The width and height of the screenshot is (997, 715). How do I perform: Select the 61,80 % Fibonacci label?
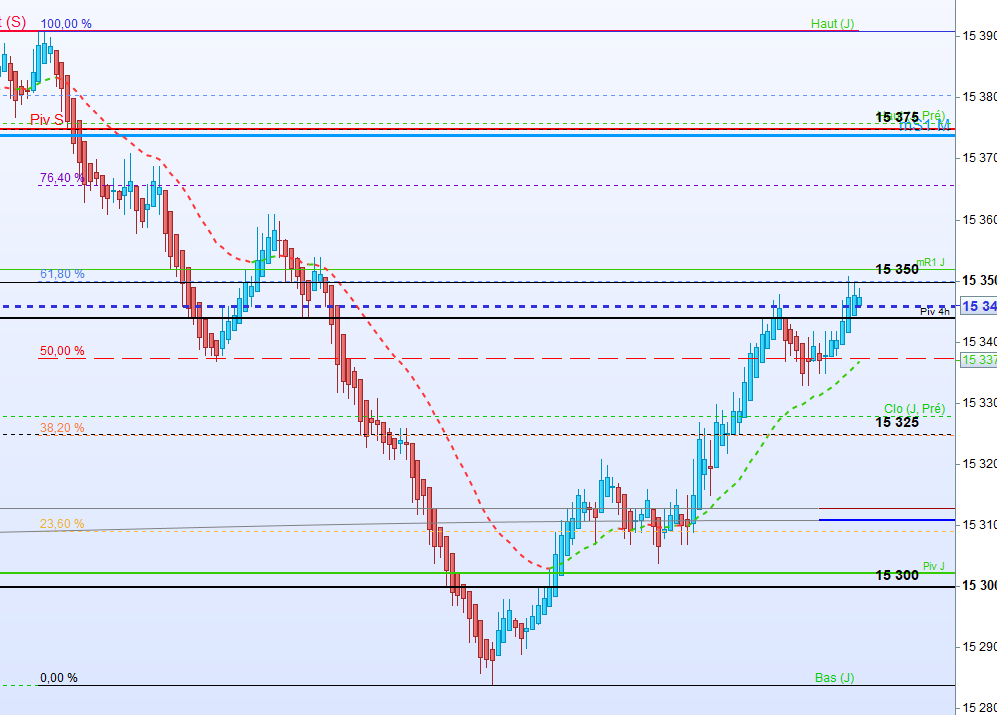coord(62,274)
